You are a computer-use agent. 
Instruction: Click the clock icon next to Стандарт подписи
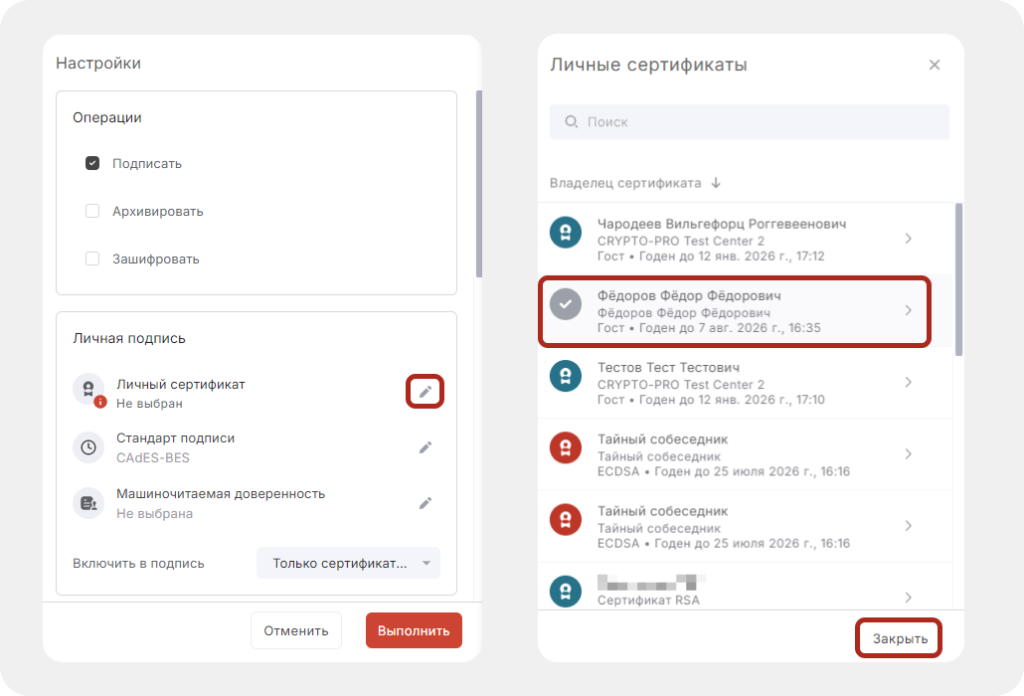point(88,447)
